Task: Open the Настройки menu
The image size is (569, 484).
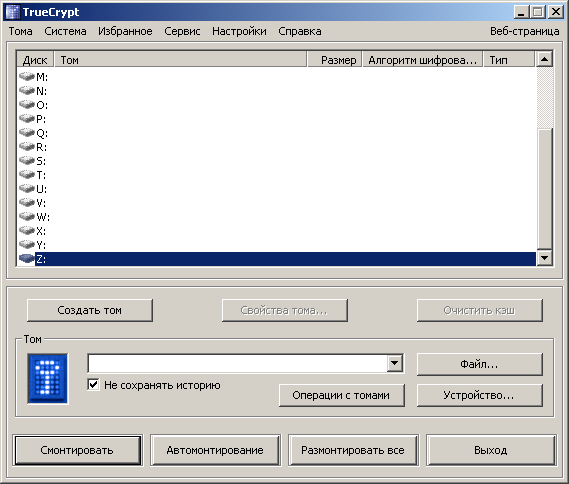Action: [239, 31]
